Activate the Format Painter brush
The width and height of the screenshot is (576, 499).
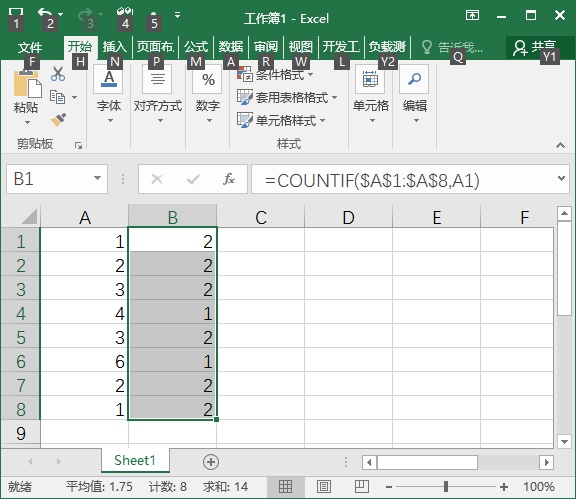58,120
